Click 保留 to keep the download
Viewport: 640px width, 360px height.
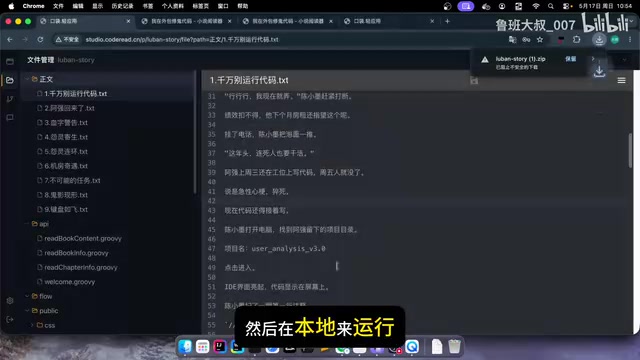pyautogui.click(x=571, y=59)
